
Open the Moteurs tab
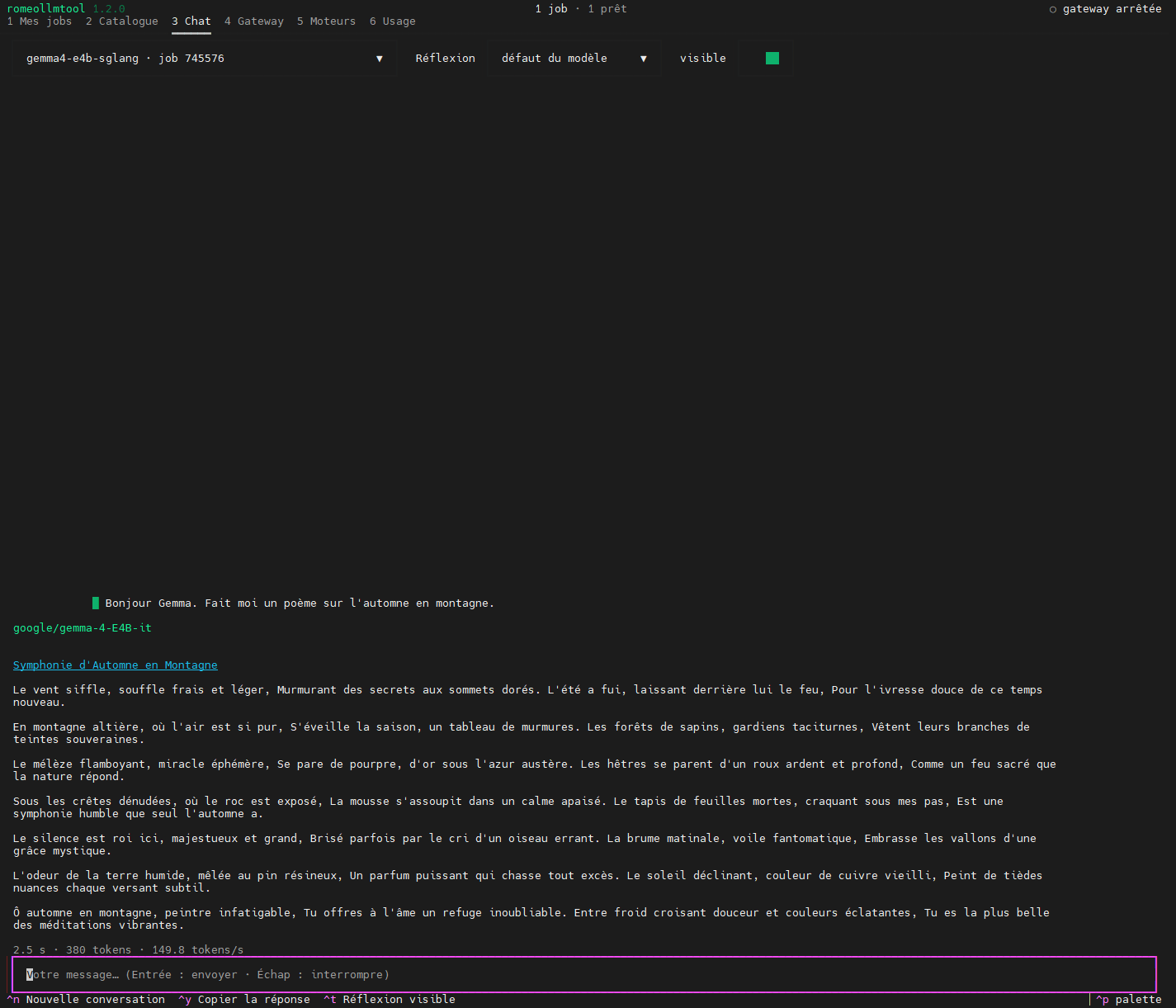(x=327, y=21)
